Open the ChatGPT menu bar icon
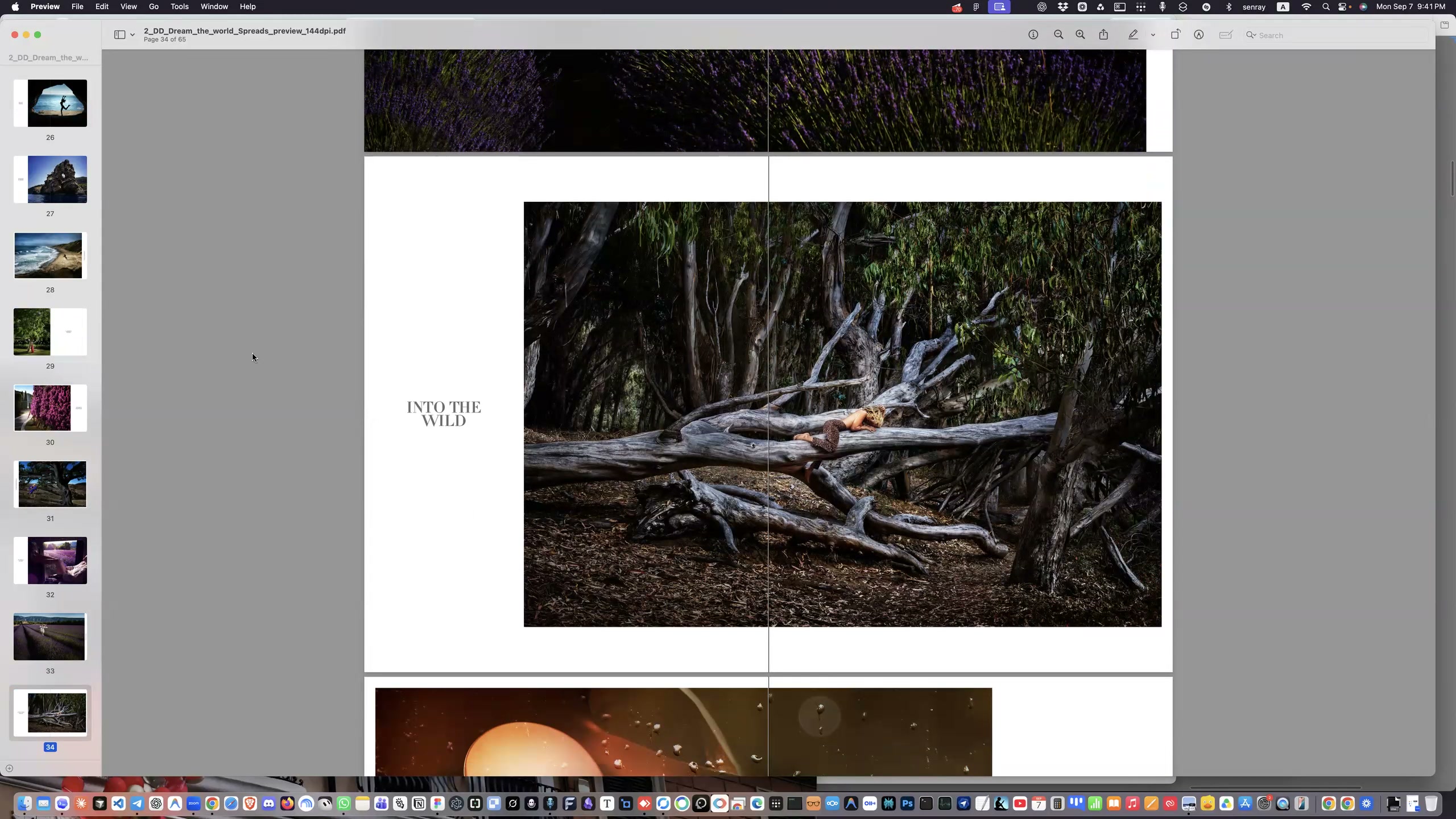Viewport: 1456px width, 819px height. [x=1041, y=7]
